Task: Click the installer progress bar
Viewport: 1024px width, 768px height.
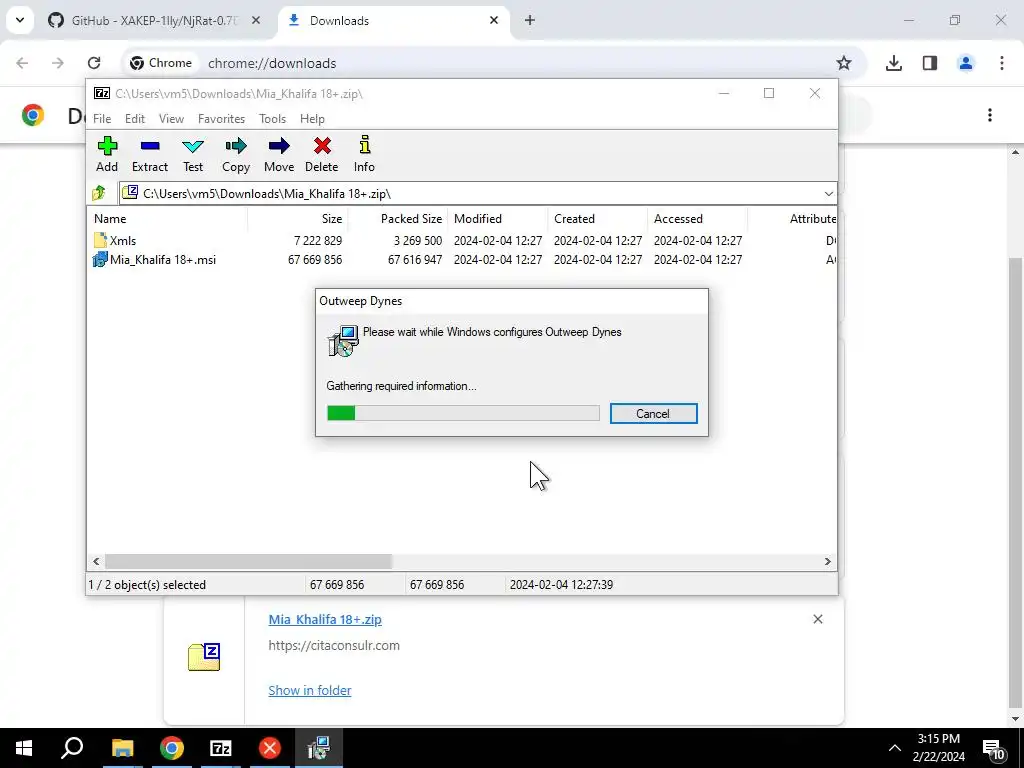Action: click(463, 413)
